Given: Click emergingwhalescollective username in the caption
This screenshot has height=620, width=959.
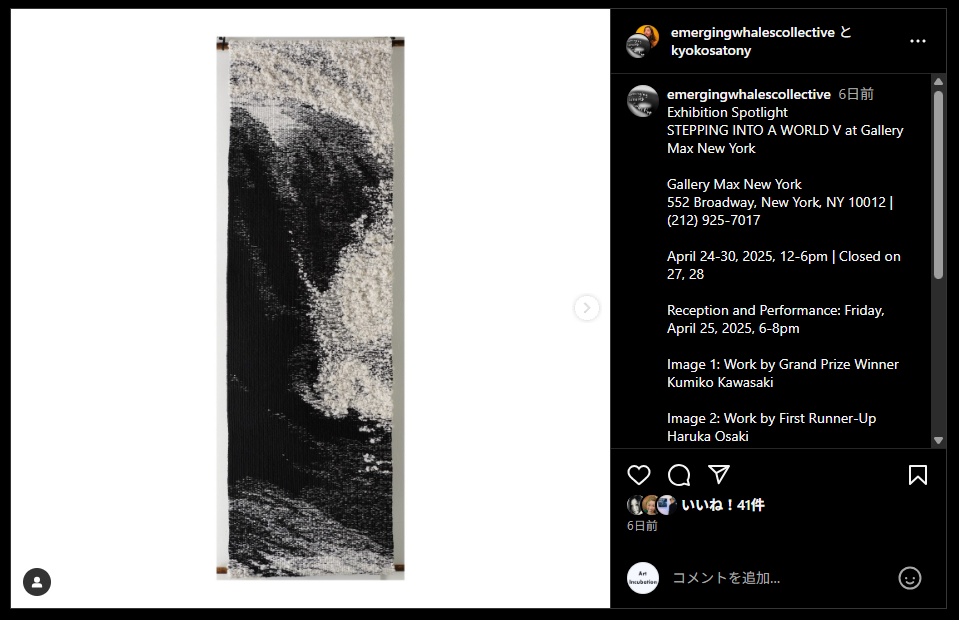Looking at the screenshot, I should tap(749, 94).
